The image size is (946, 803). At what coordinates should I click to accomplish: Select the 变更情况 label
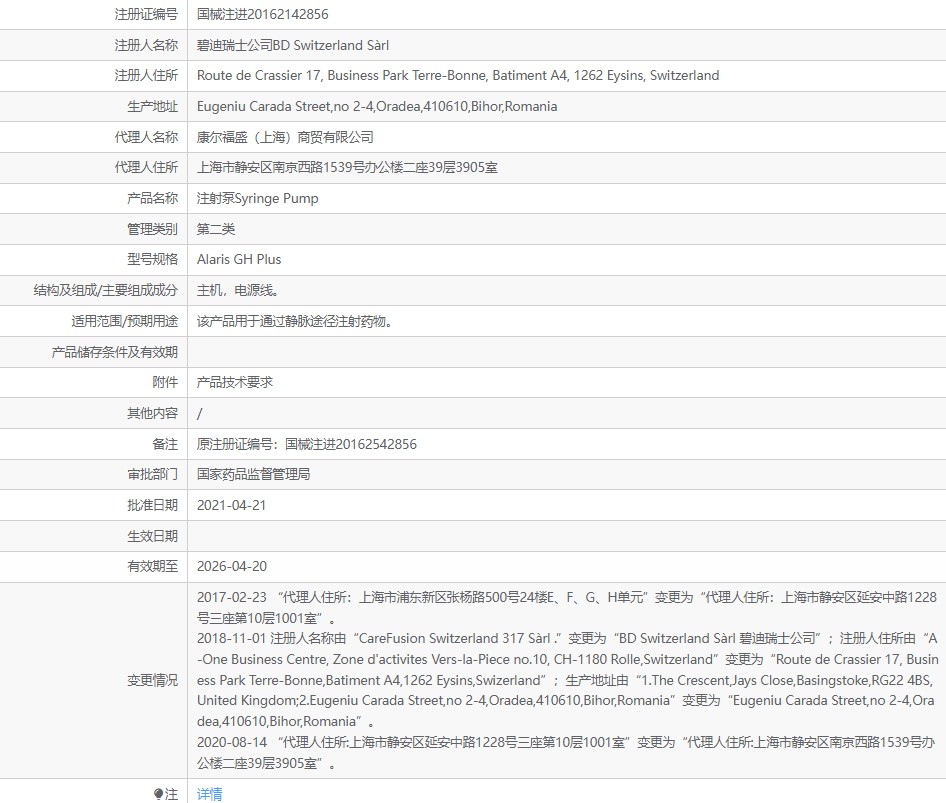point(153,681)
